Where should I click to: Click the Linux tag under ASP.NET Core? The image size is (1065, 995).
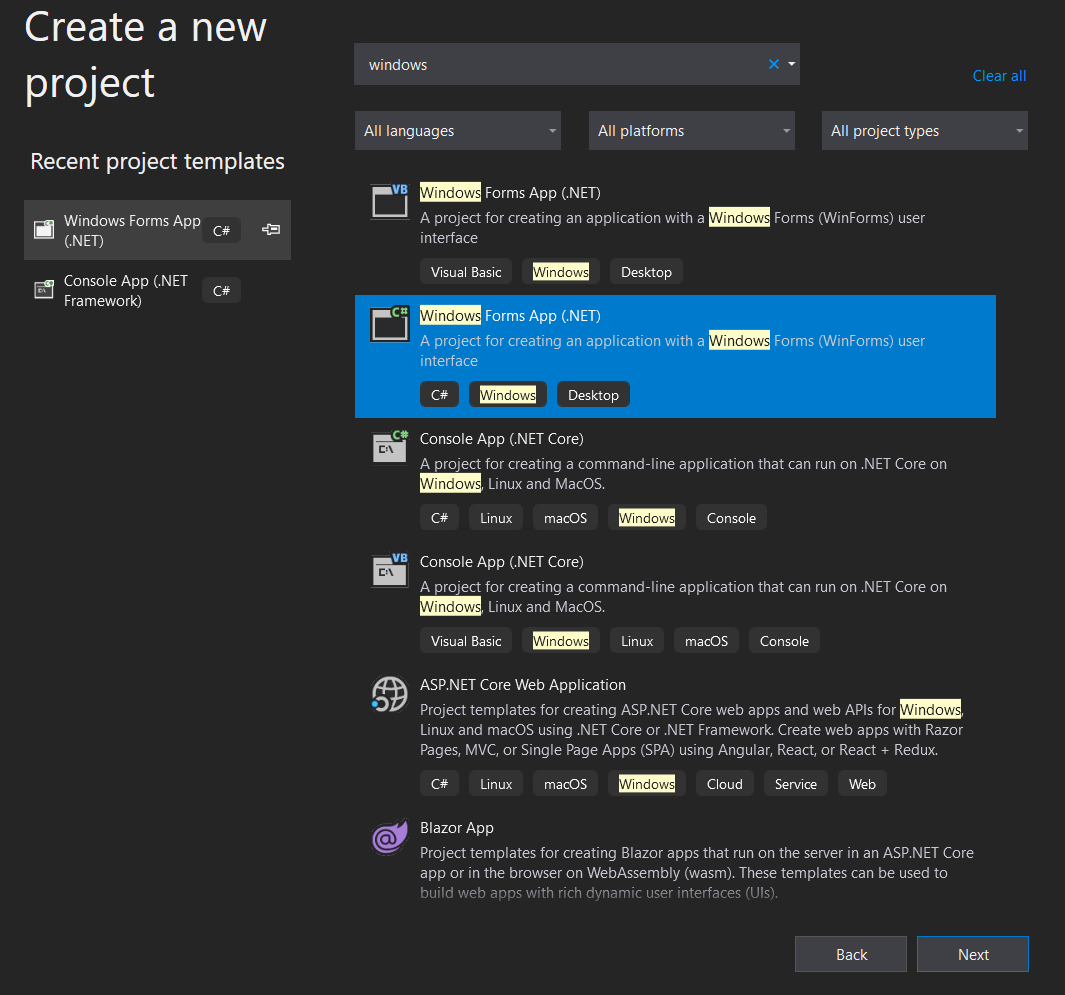496,784
